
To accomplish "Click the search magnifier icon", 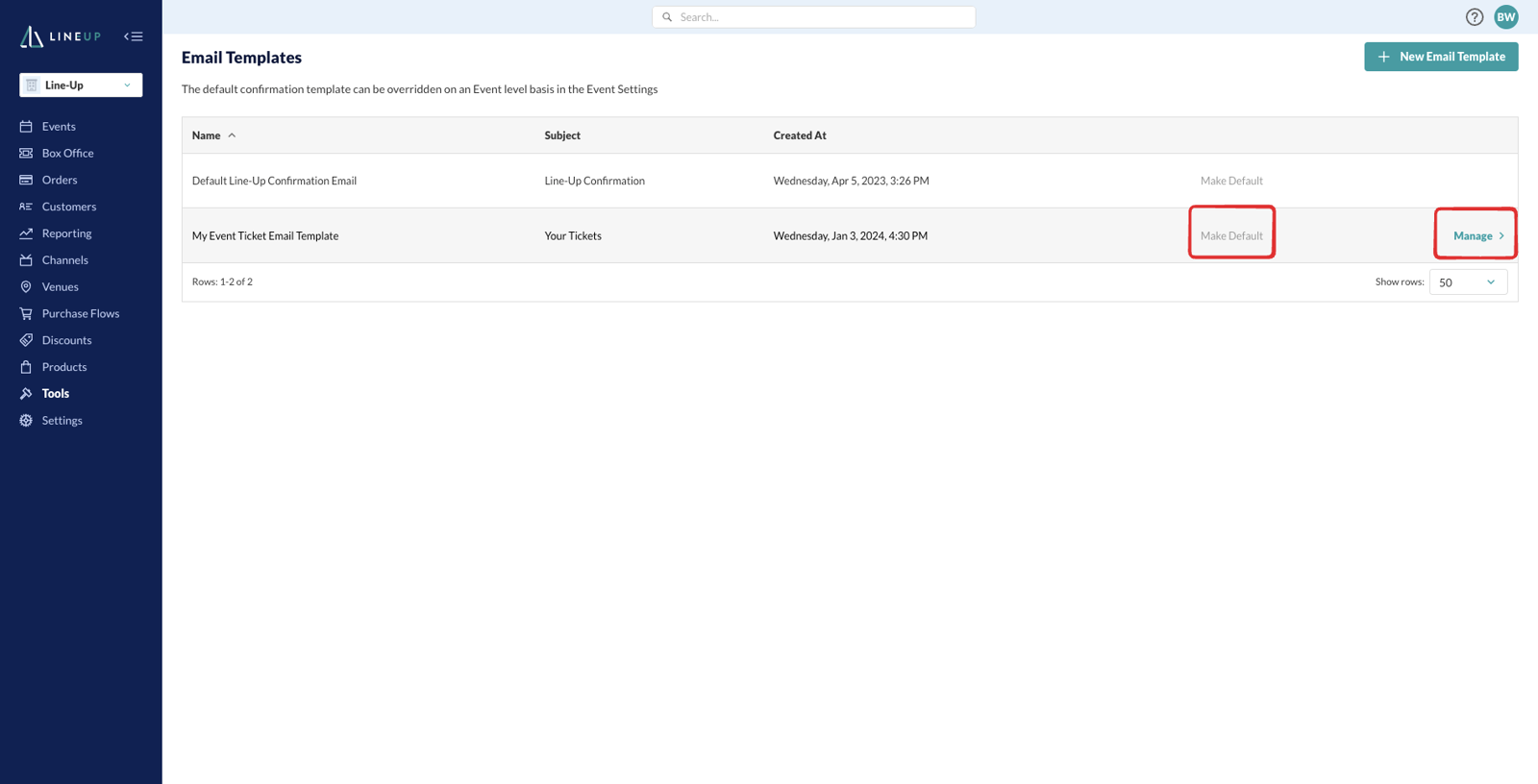I will click(667, 17).
